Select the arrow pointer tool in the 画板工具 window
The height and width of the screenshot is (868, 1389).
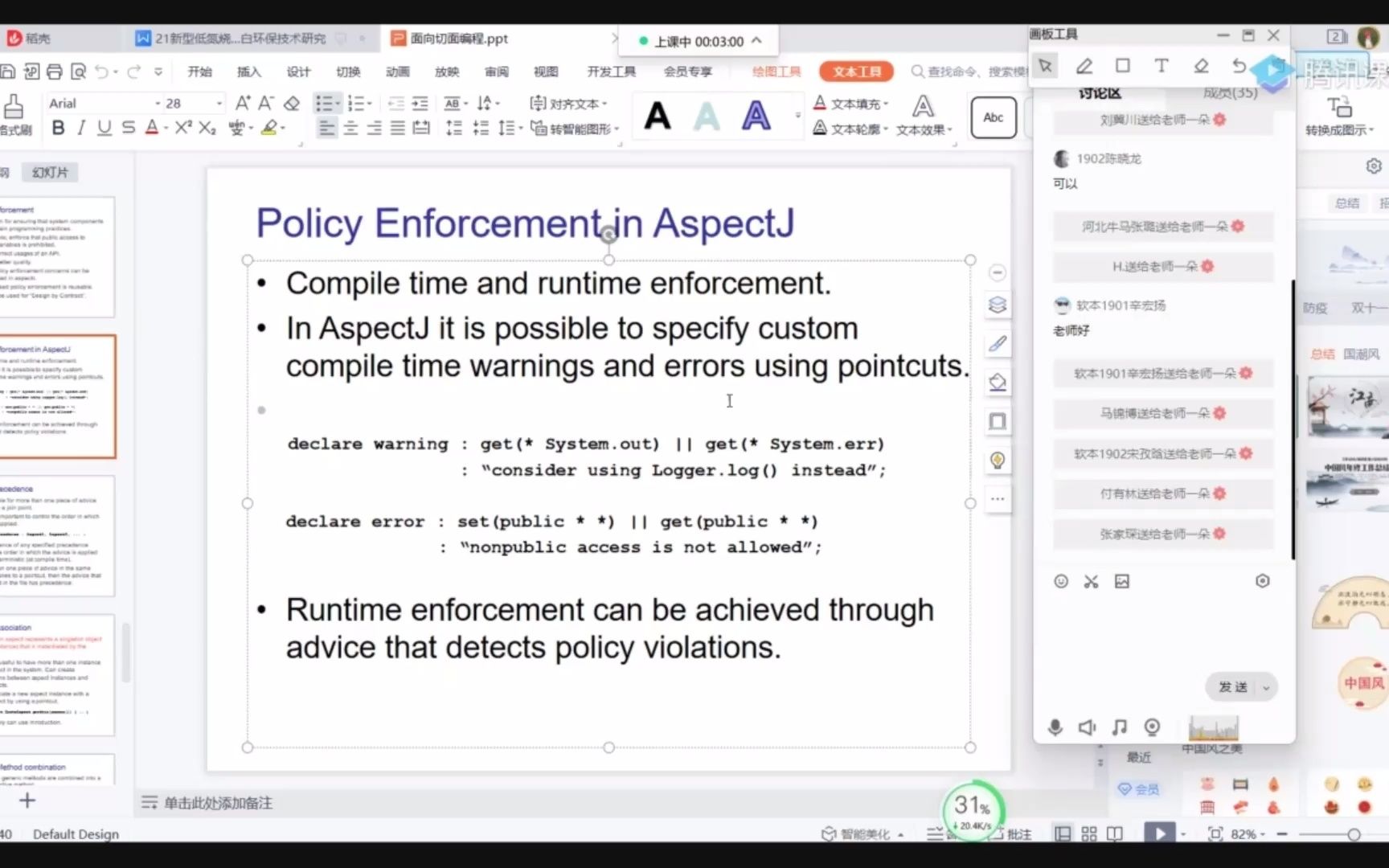pyautogui.click(x=1045, y=66)
